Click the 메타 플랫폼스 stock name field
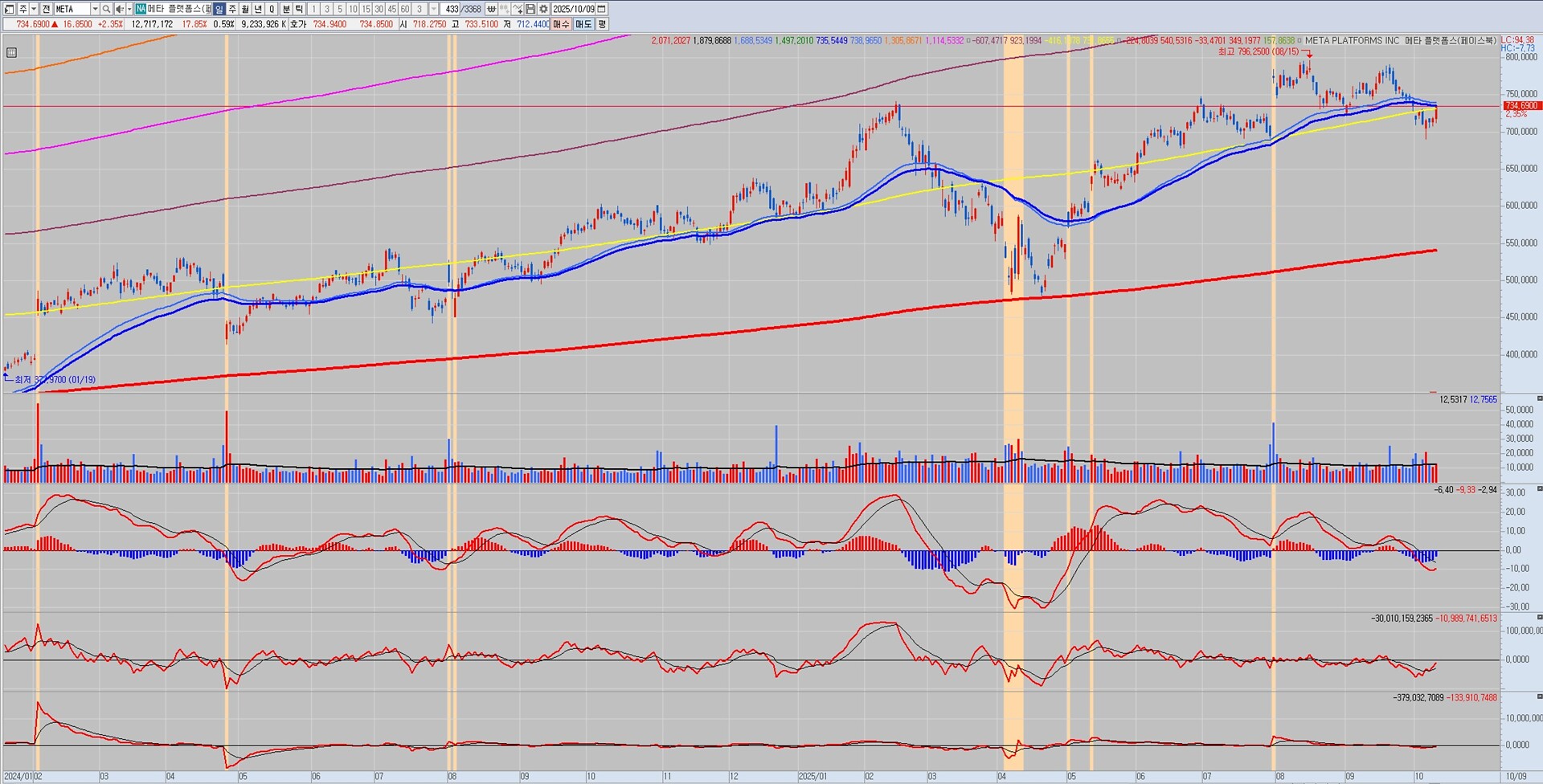This screenshot has width=1543, height=784. (179, 9)
